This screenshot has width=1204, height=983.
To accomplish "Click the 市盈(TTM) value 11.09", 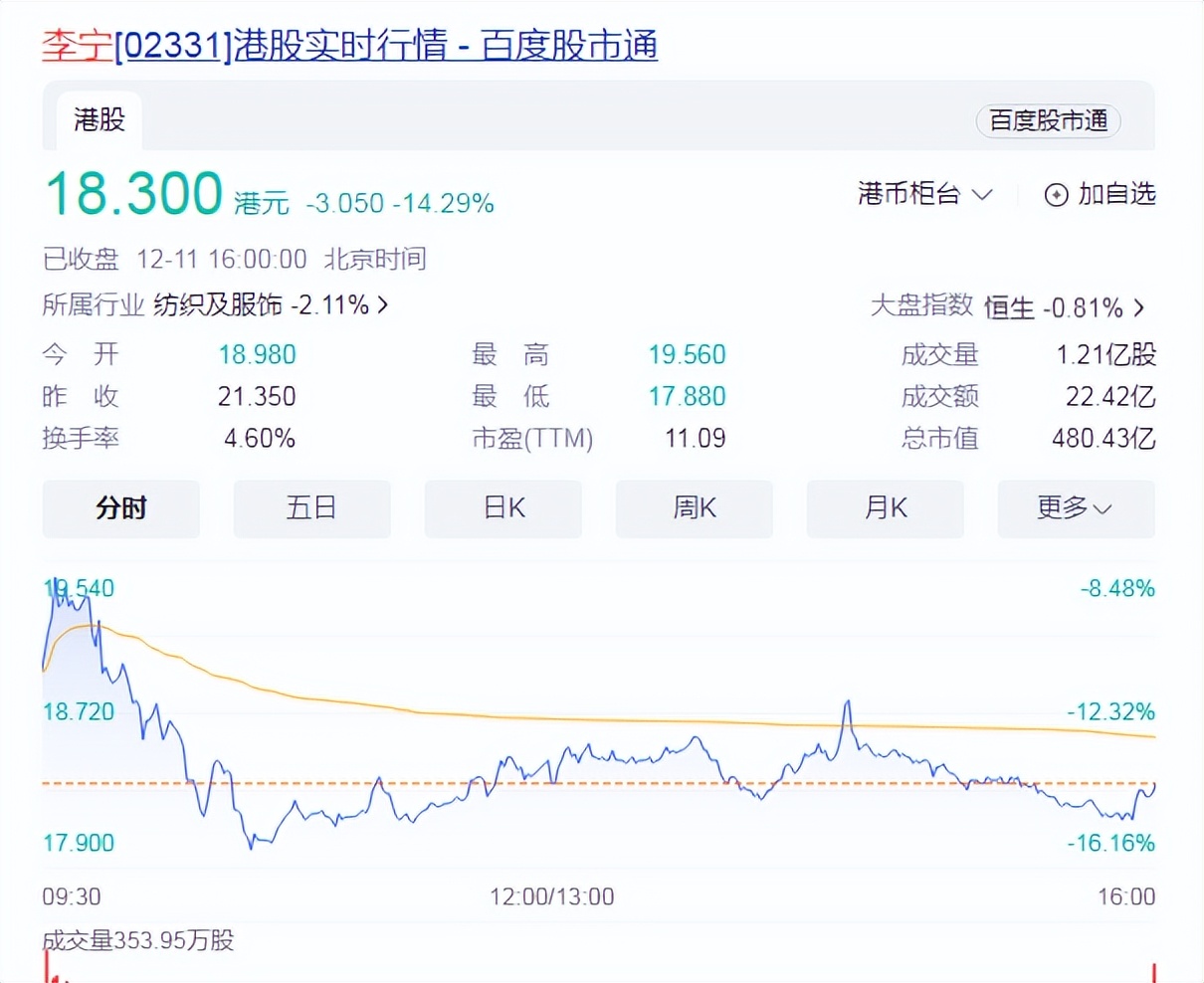I will 696,438.
